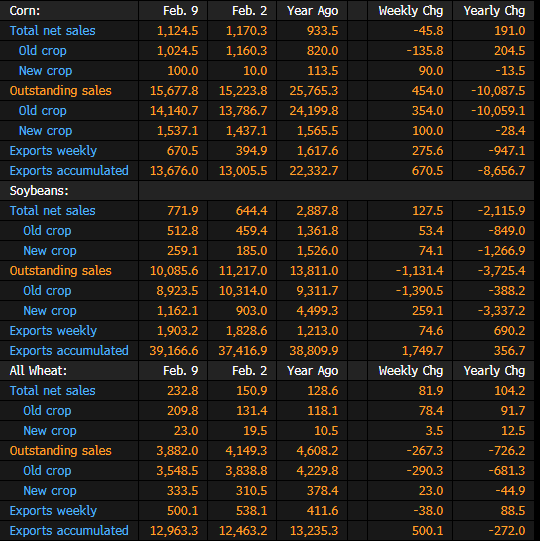The width and height of the screenshot is (541, 542).
Task: Select Corn Feb. 9 total net sales value 1,124.5
Action: pyautogui.click(x=178, y=31)
